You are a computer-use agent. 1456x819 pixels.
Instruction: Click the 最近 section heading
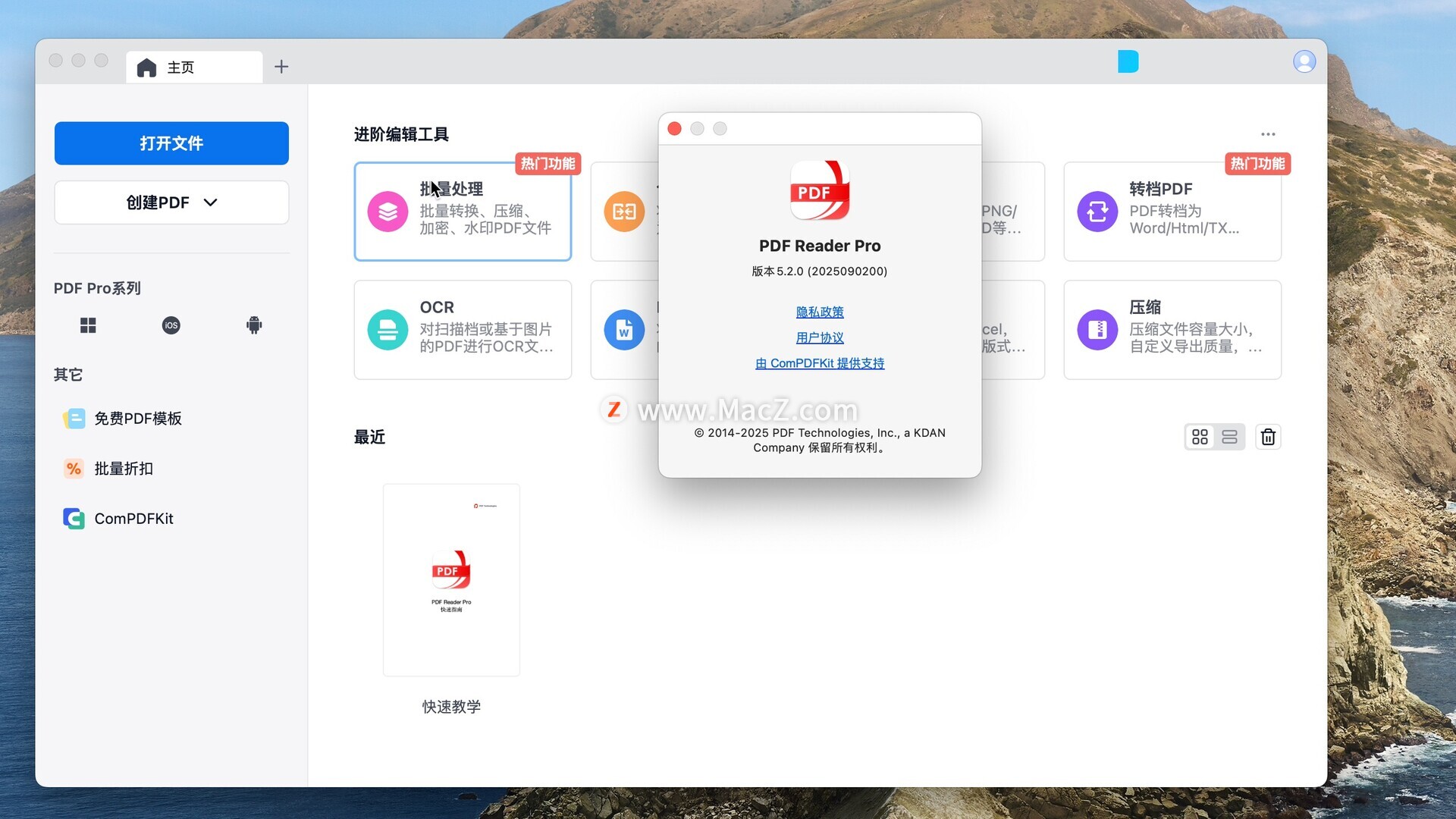[369, 437]
